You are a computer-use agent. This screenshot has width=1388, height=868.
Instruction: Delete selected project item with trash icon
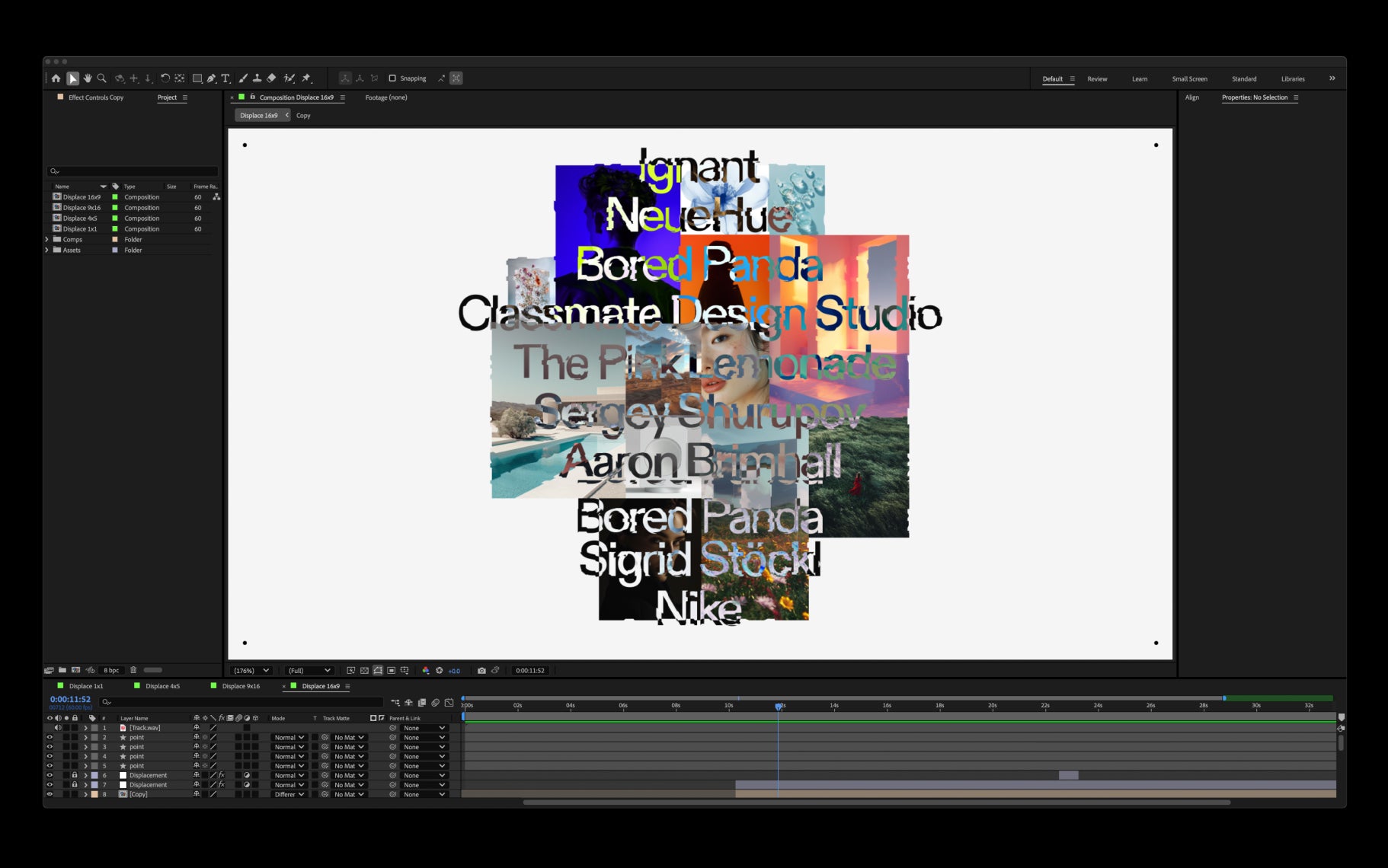click(133, 670)
